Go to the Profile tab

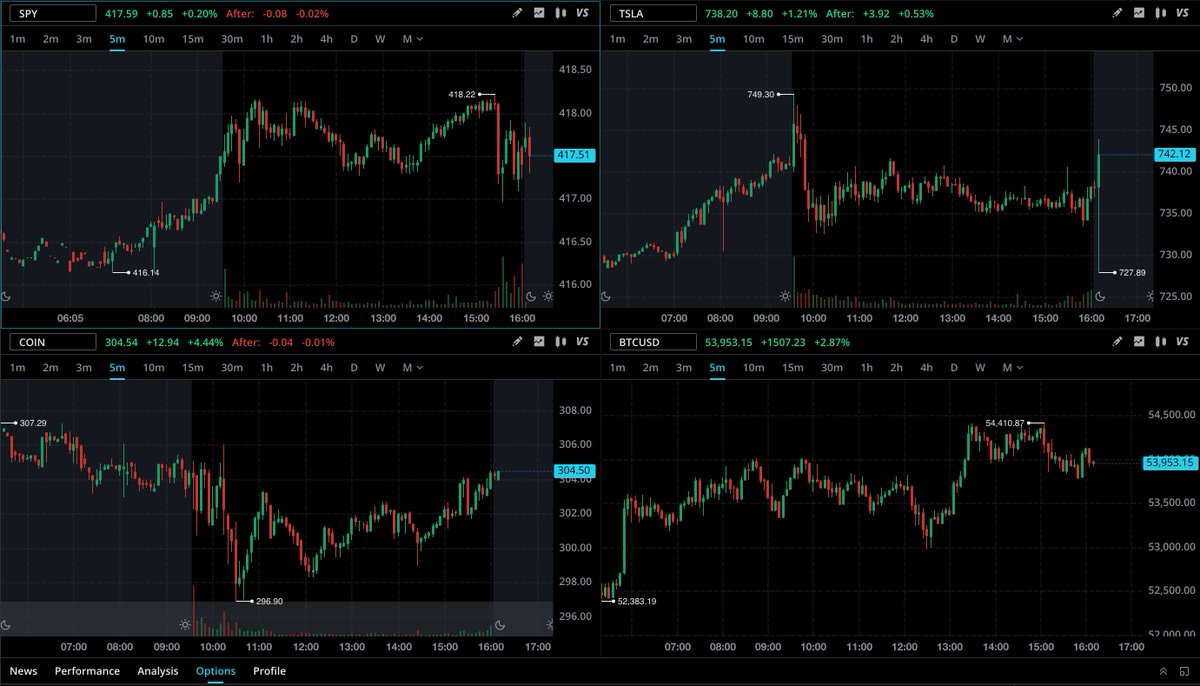tap(269, 671)
